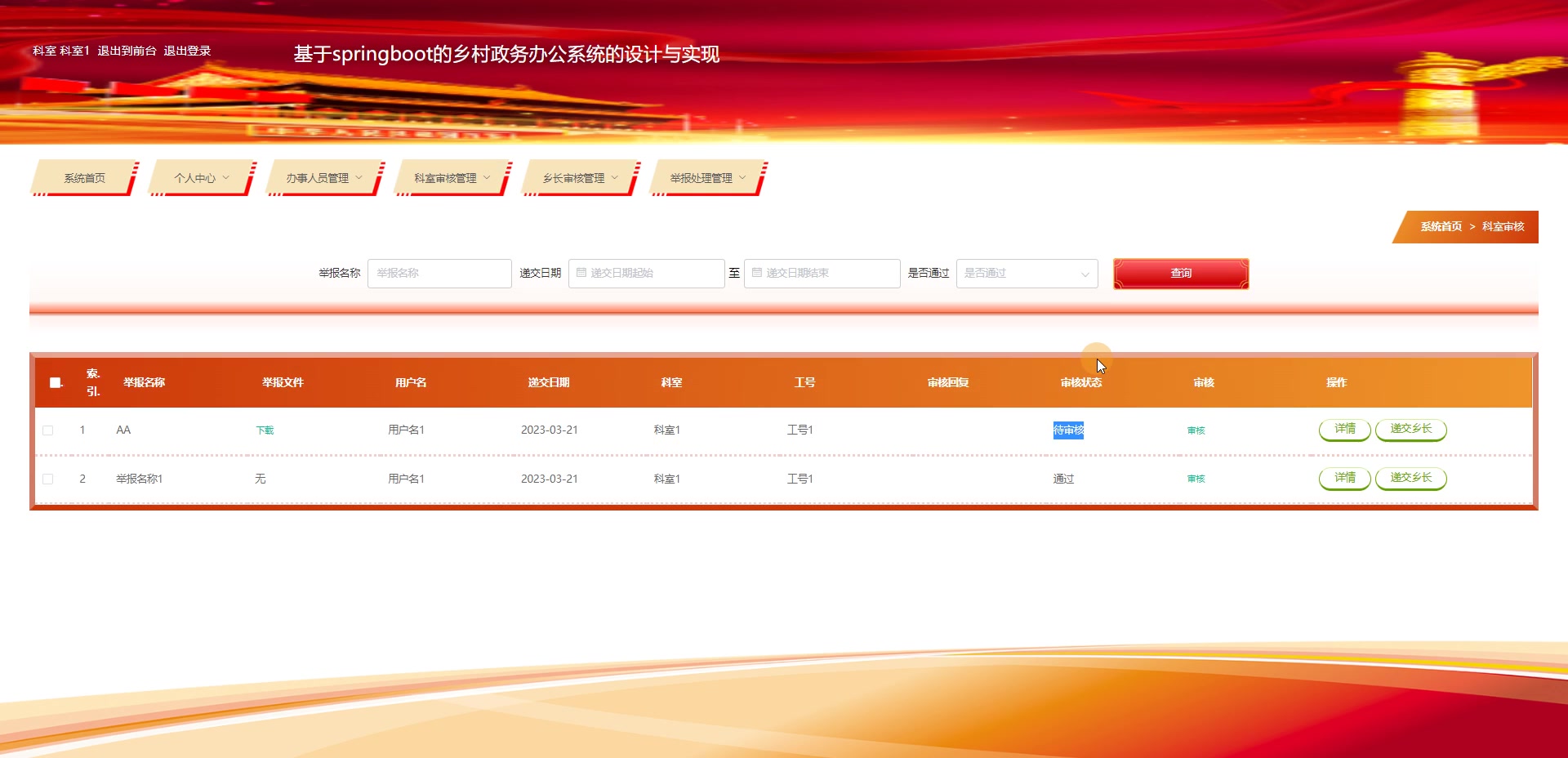Open 详情 for row 举报名称1
Screen dimensions: 1568x758
(x=1344, y=478)
